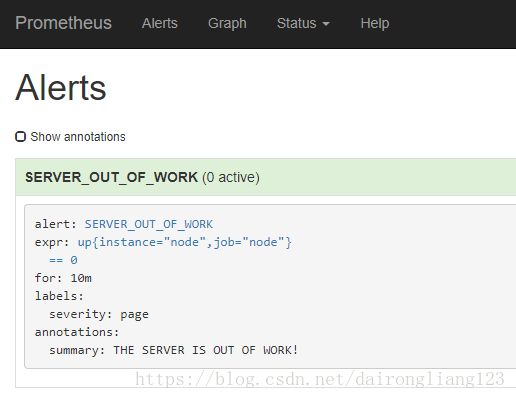Screen dimensions: 516x399
Task: Open the Alerts navigation item
Action: [160, 23]
